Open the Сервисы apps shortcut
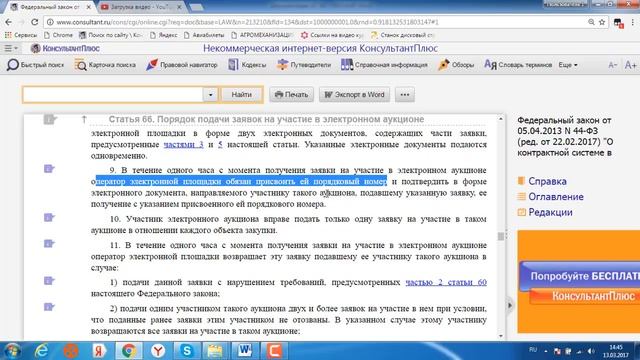The width and height of the screenshot is (640, 360). (x=20, y=35)
